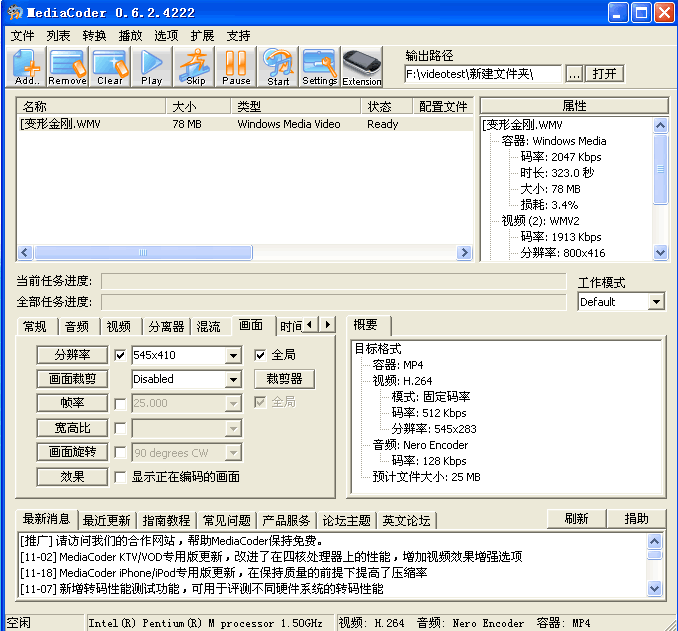Open Settings from the toolbar
Image resolution: width=678 pixels, height=631 pixels.
[x=320, y=67]
